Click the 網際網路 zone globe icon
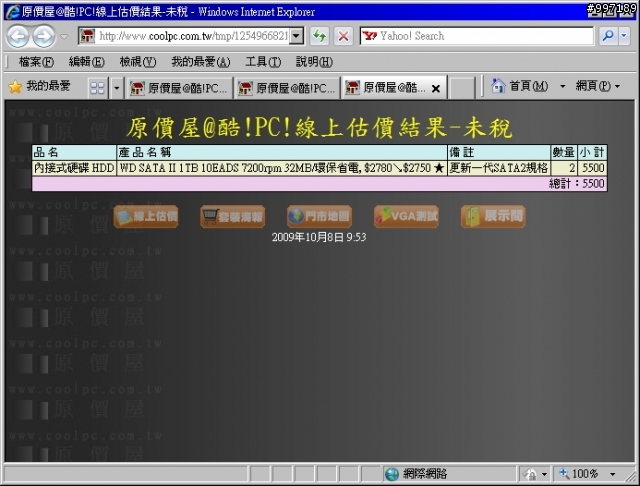The width and height of the screenshot is (640, 486). 392,474
